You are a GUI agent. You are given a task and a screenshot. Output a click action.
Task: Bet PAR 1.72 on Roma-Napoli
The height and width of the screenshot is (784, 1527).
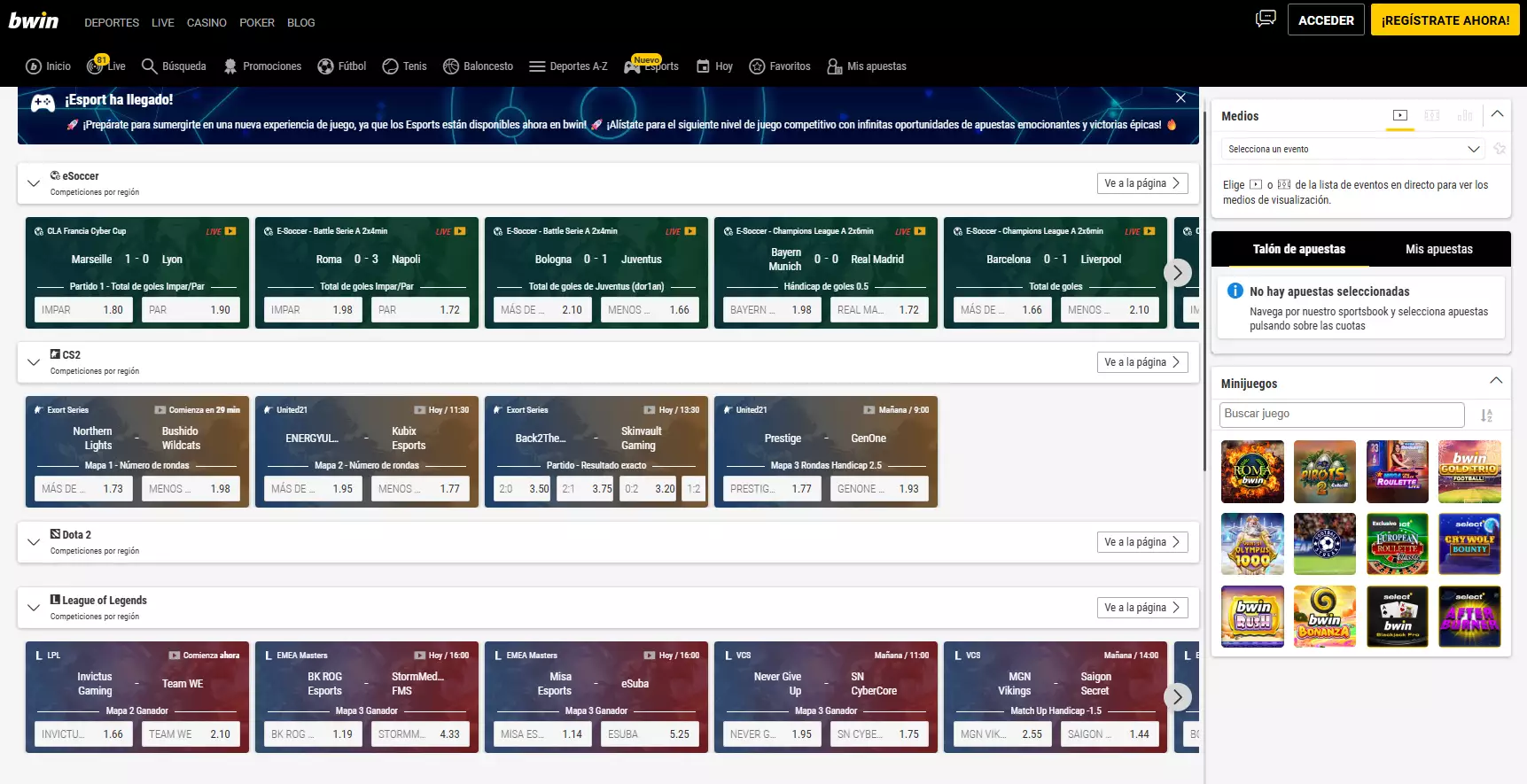coord(421,310)
